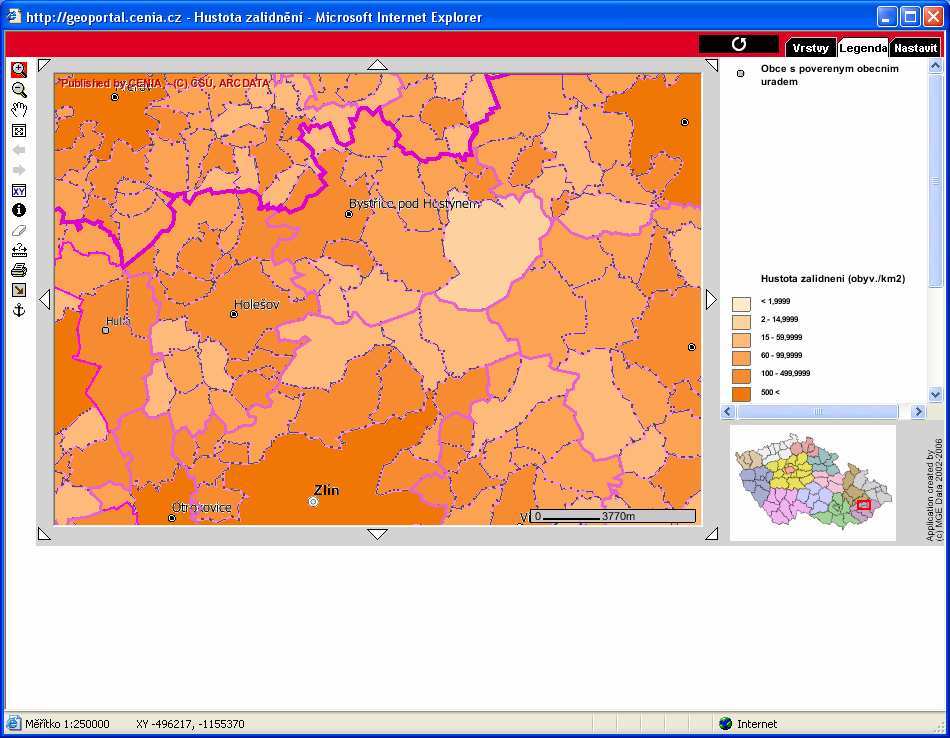Click the Hulín town marker
This screenshot has height=738, width=950.
pyautogui.click(x=106, y=330)
